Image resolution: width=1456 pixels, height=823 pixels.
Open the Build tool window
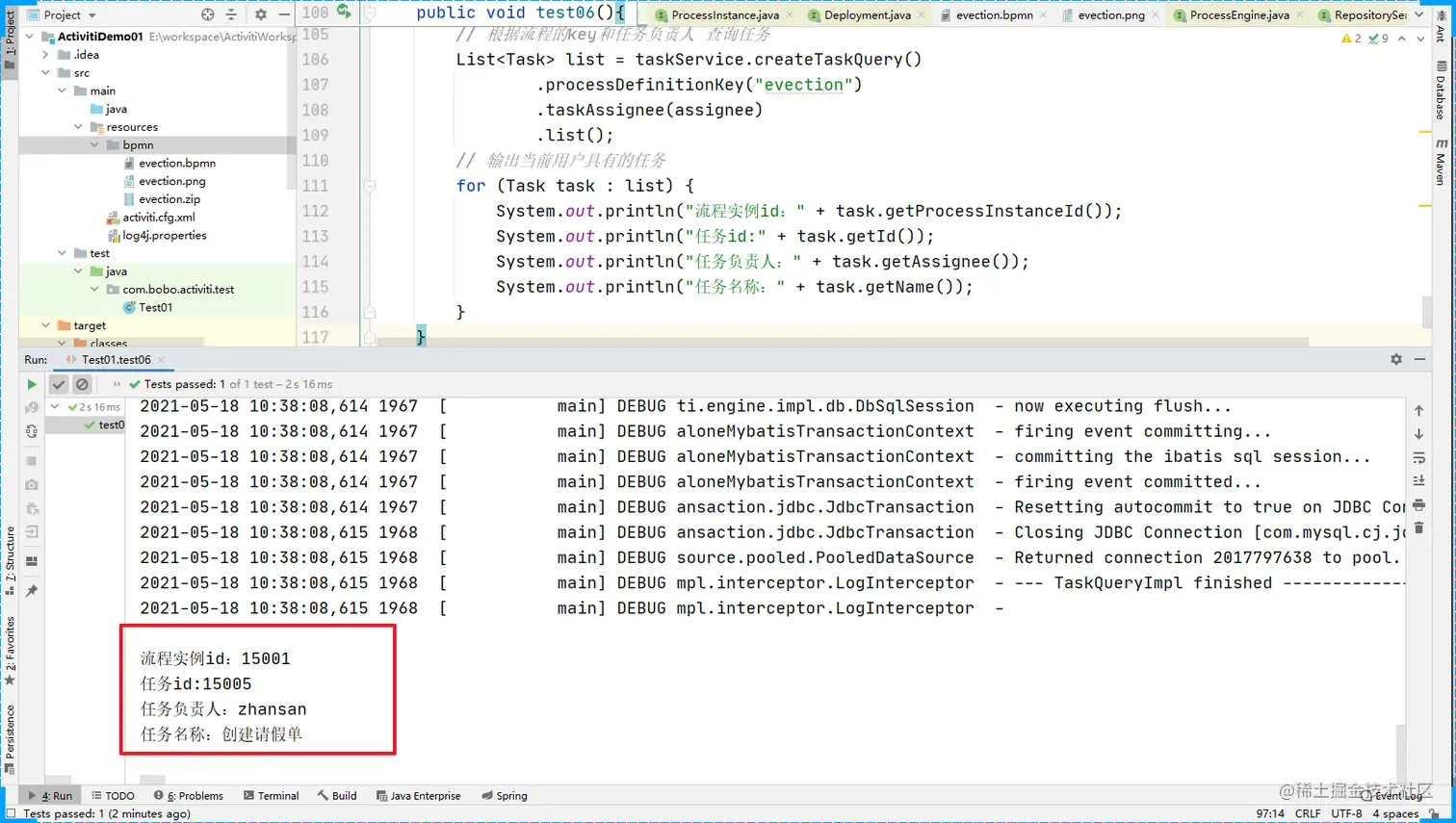coord(337,796)
